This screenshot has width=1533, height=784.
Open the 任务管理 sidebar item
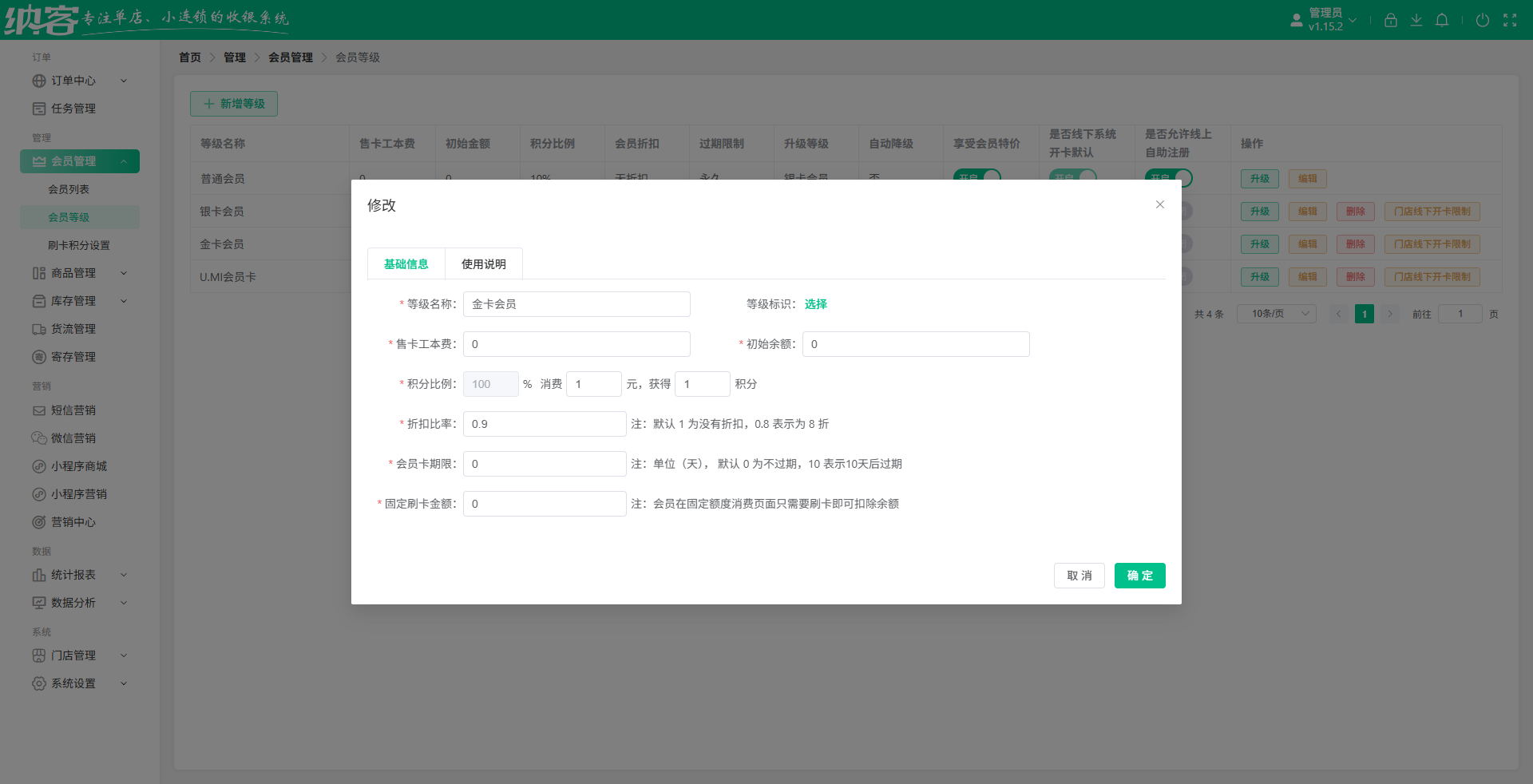(x=72, y=109)
